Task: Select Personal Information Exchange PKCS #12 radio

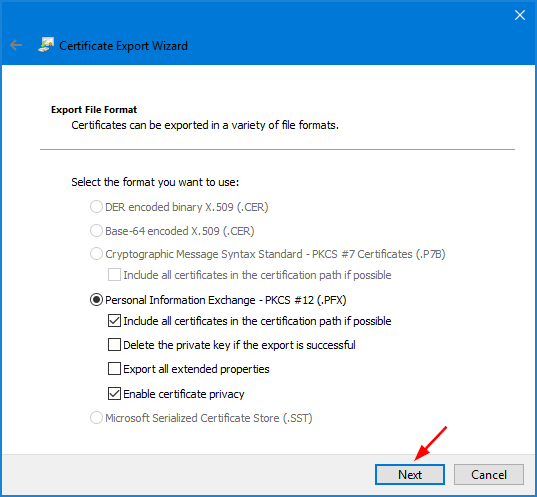Action: click(96, 300)
